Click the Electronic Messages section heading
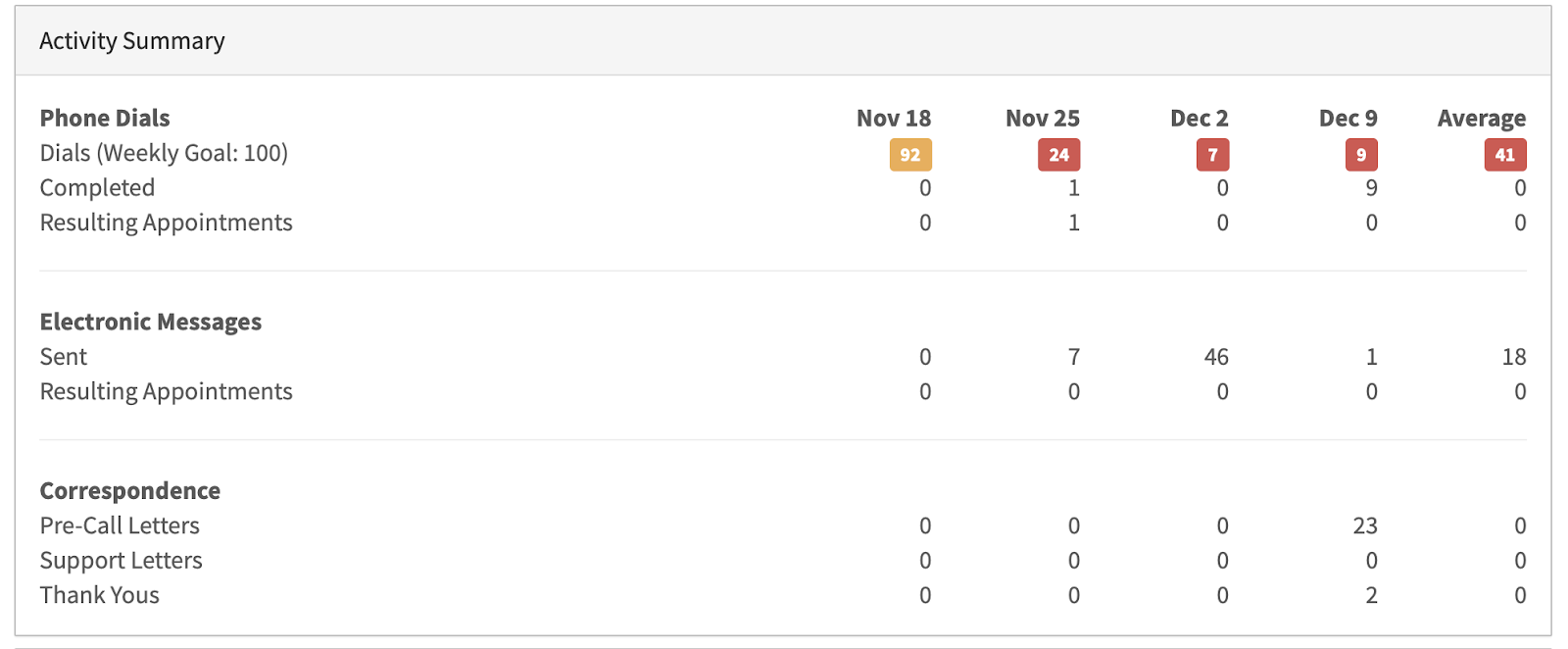 [151, 323]
